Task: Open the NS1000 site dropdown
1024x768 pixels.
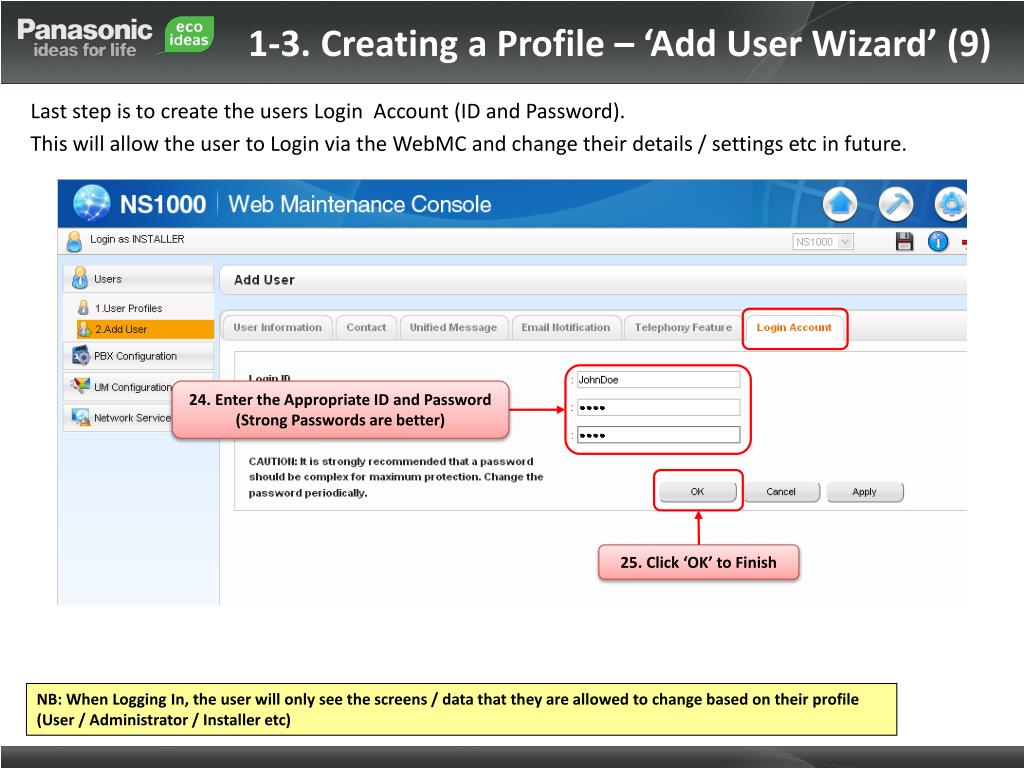Action: (x=823, y=242)
